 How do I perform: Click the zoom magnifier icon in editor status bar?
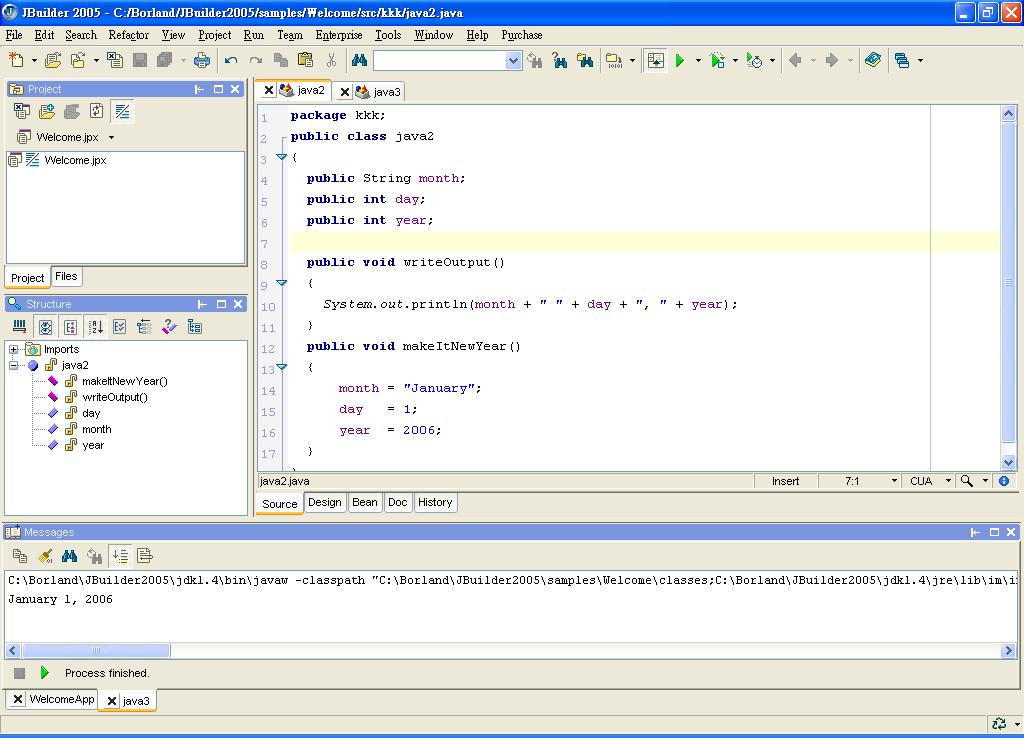coord(967,481)
